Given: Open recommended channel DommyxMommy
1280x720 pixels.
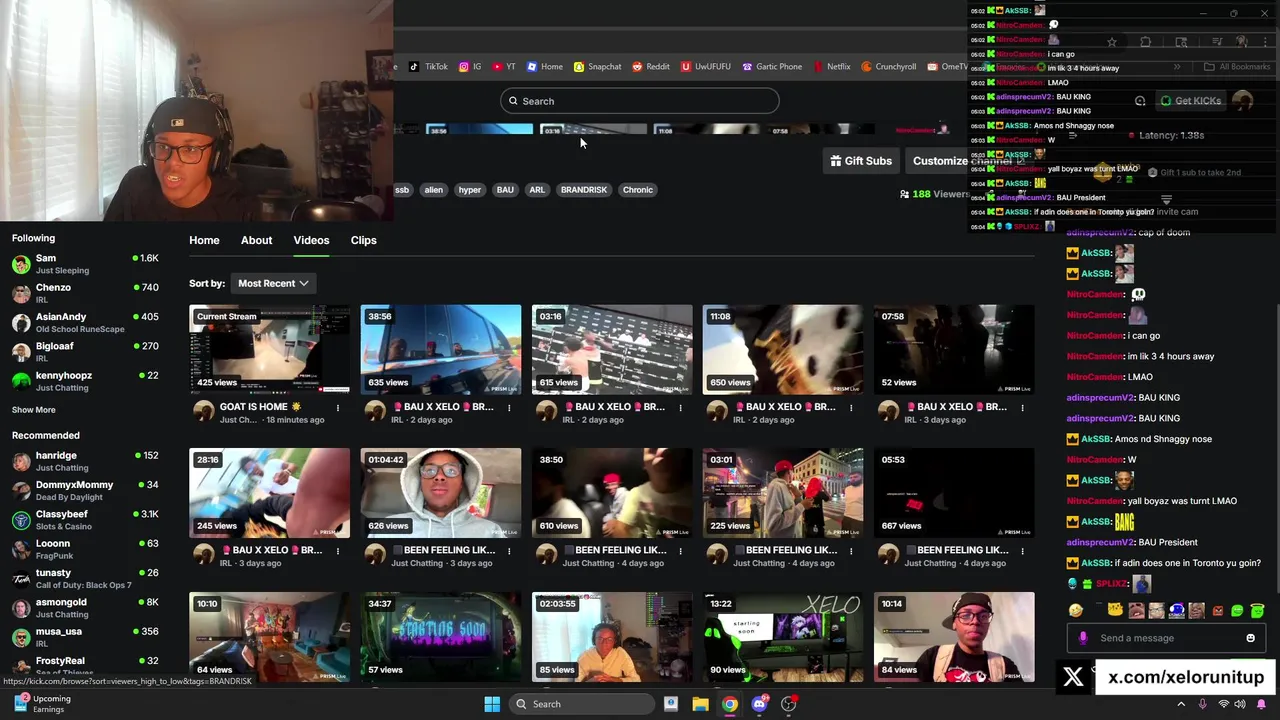Looking at the screenshot, I should tap(86, 490).
